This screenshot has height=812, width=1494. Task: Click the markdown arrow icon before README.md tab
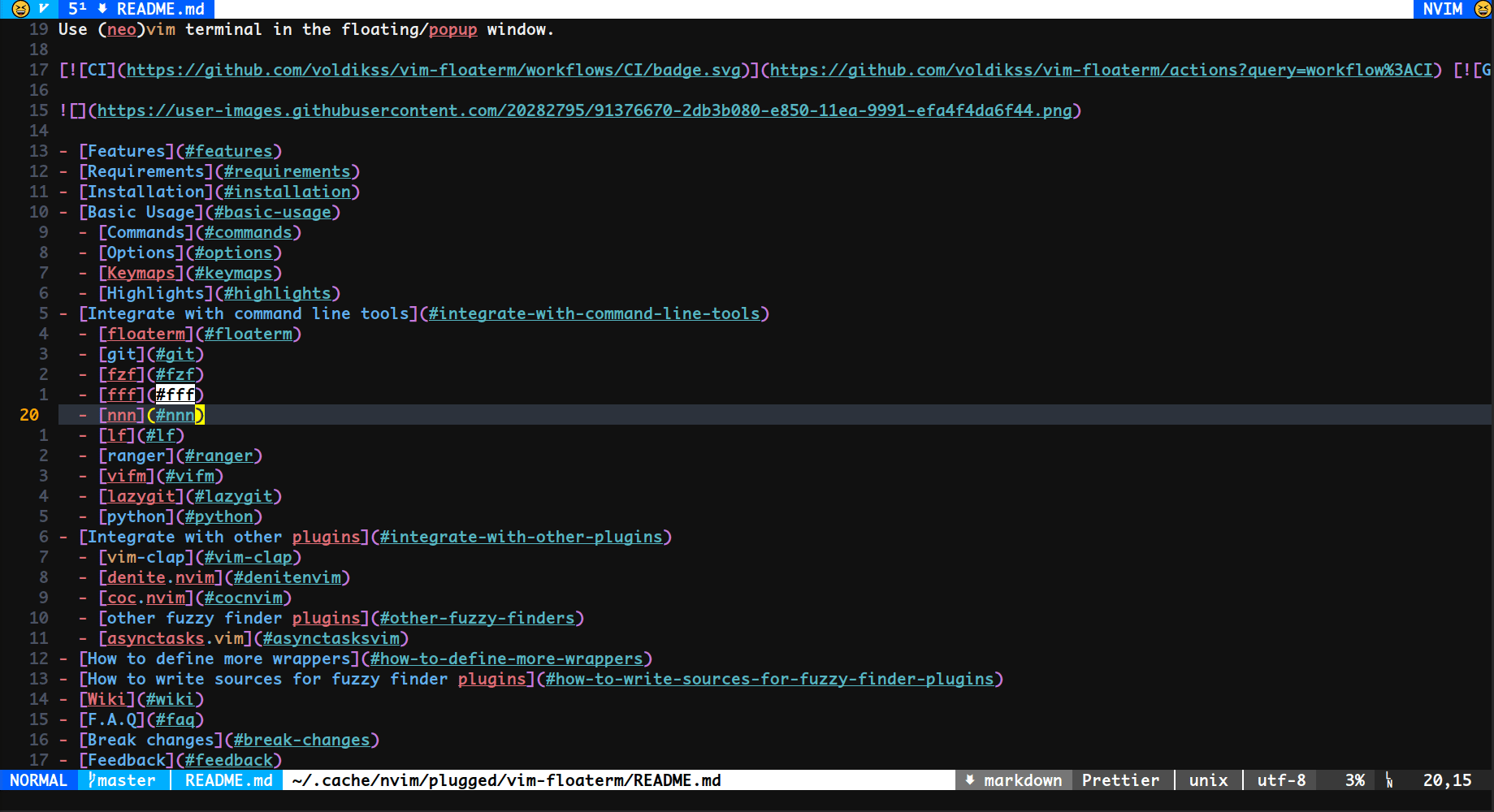coord(102,9)
